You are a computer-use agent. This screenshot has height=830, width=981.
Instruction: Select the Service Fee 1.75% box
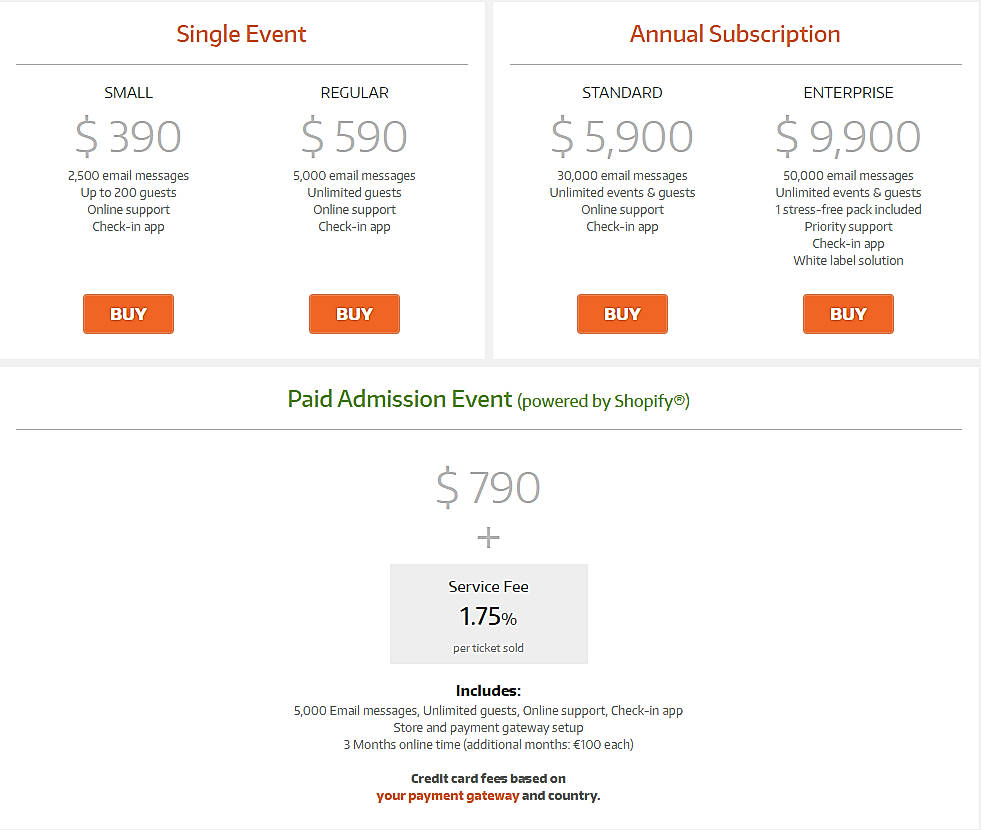(x=488, y=613)
